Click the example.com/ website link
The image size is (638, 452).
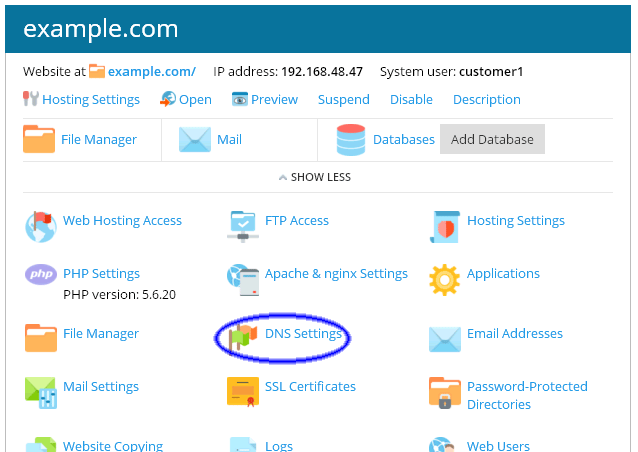click(x=151, y=72)
